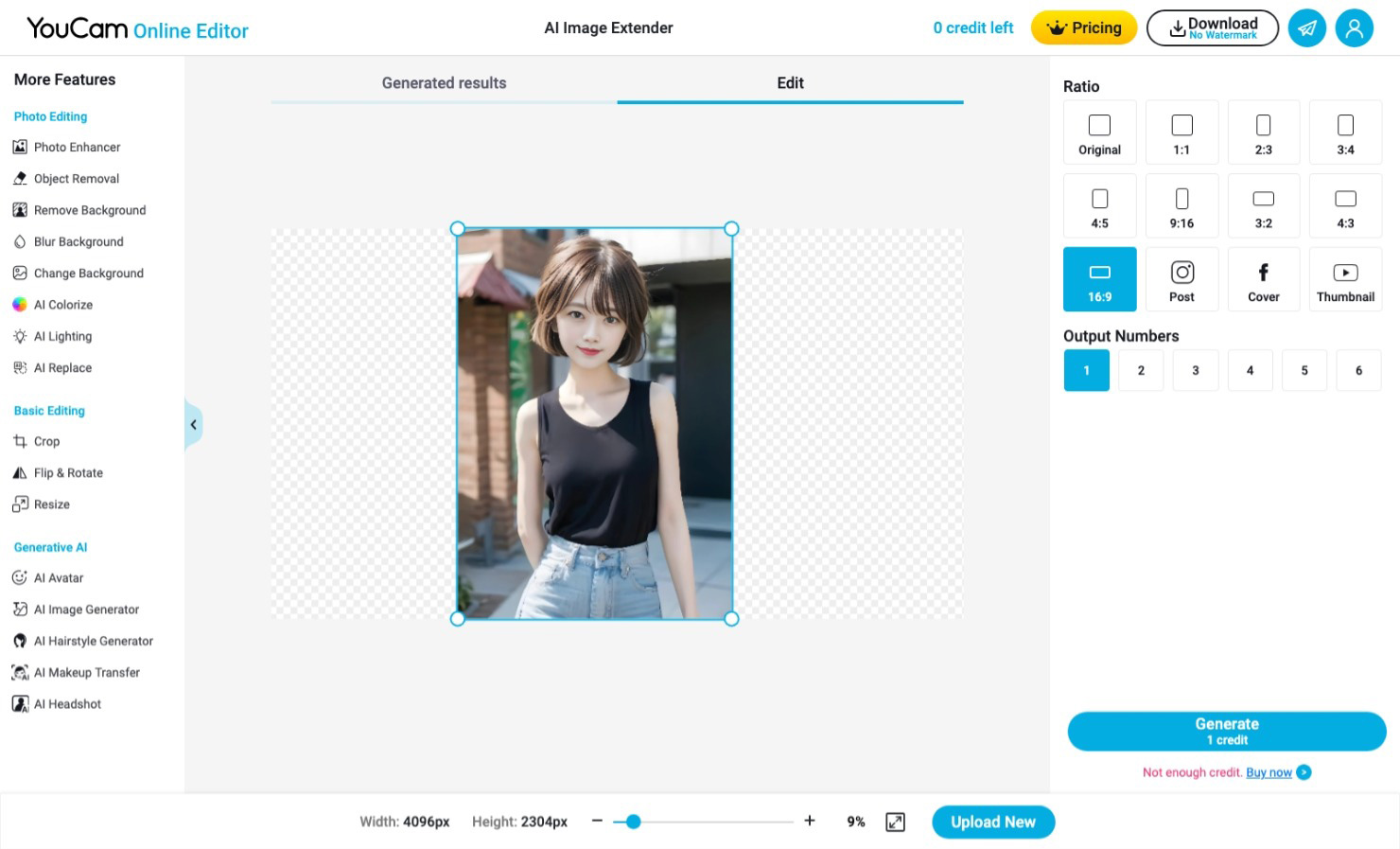Click the zoom slider handle
The width and height of the screenshot is (1400, 849).
634,822
